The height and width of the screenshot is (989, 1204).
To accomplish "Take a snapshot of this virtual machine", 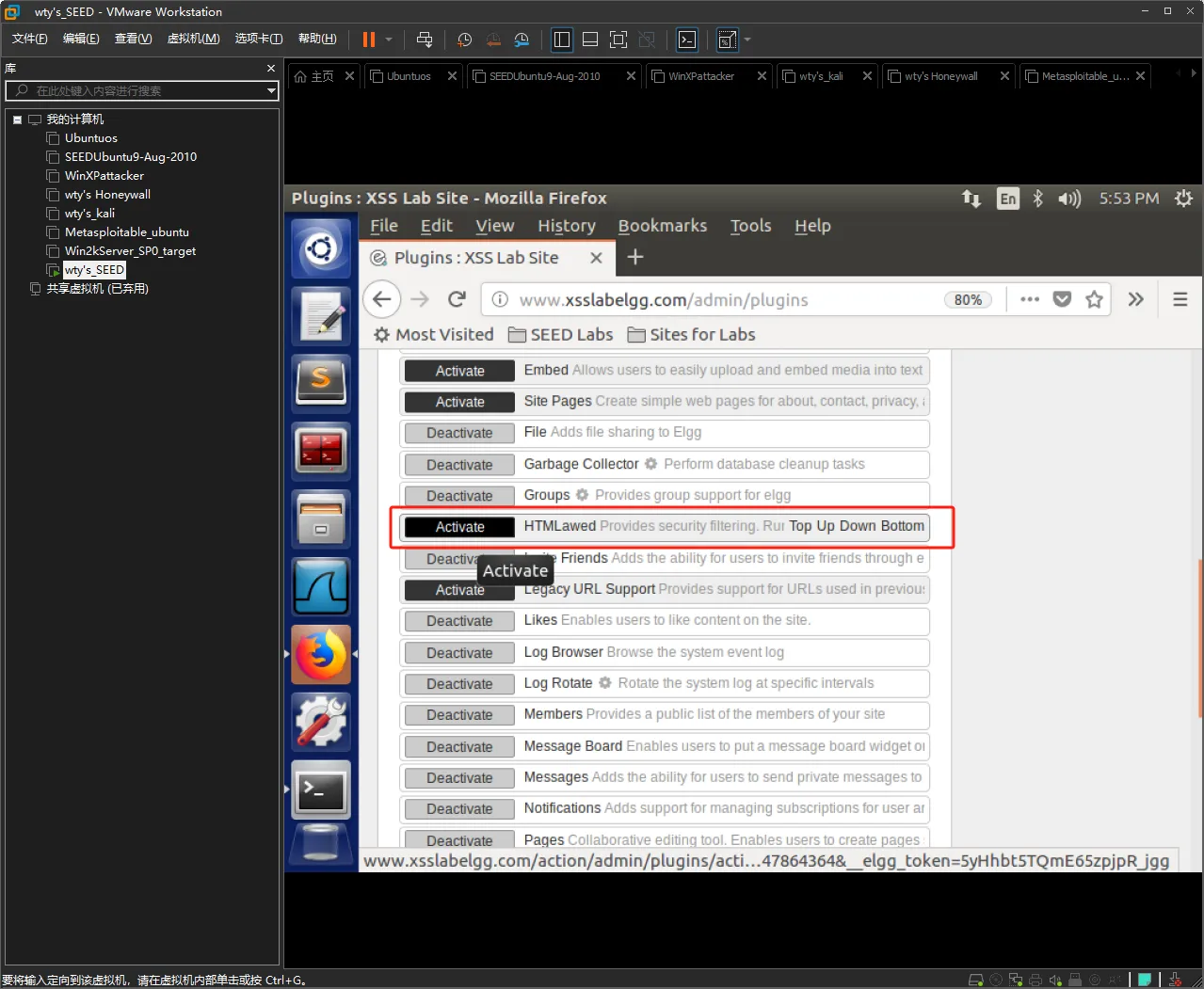I will point(464,40).
